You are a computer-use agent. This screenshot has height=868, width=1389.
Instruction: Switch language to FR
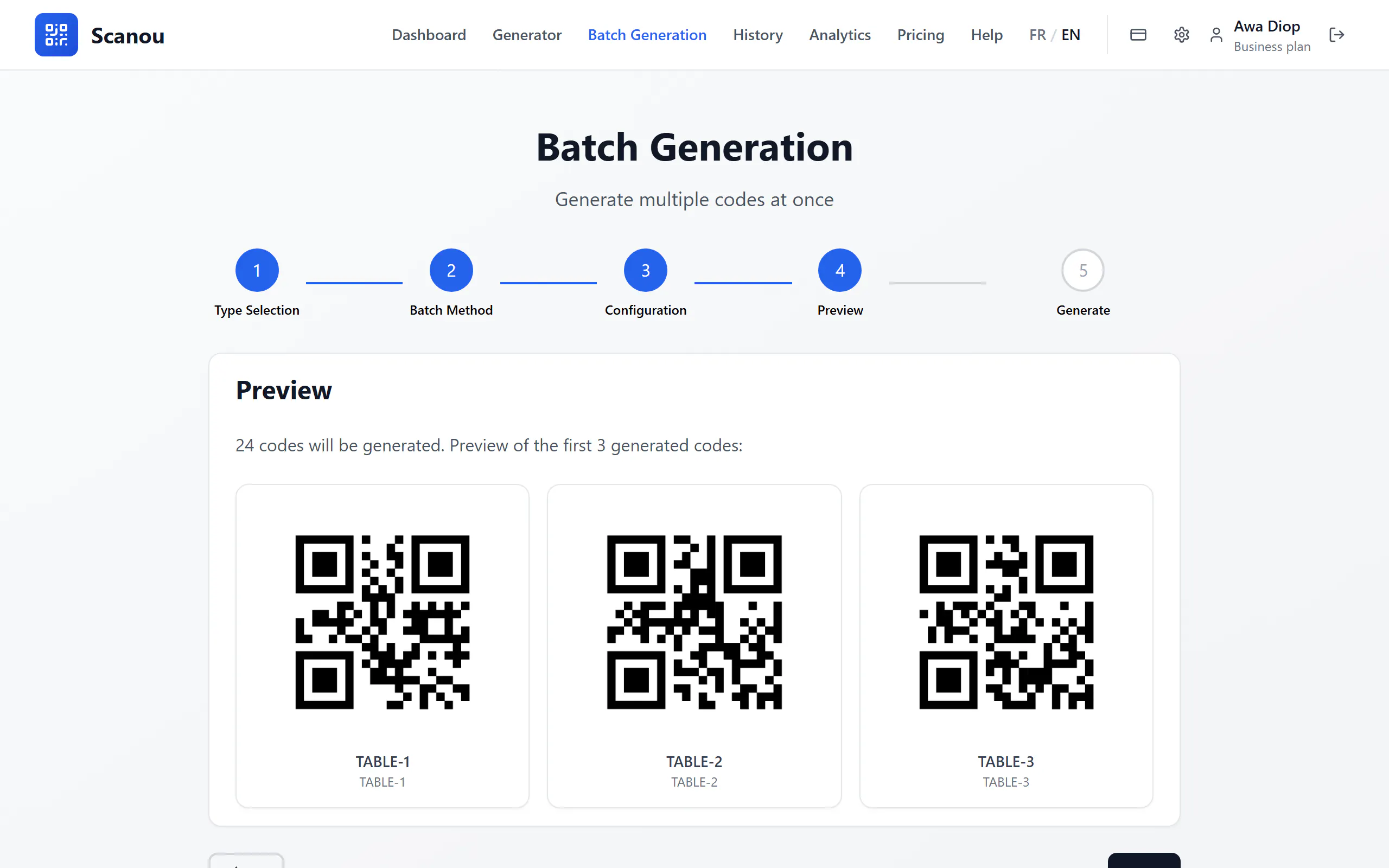point(1038,35)
